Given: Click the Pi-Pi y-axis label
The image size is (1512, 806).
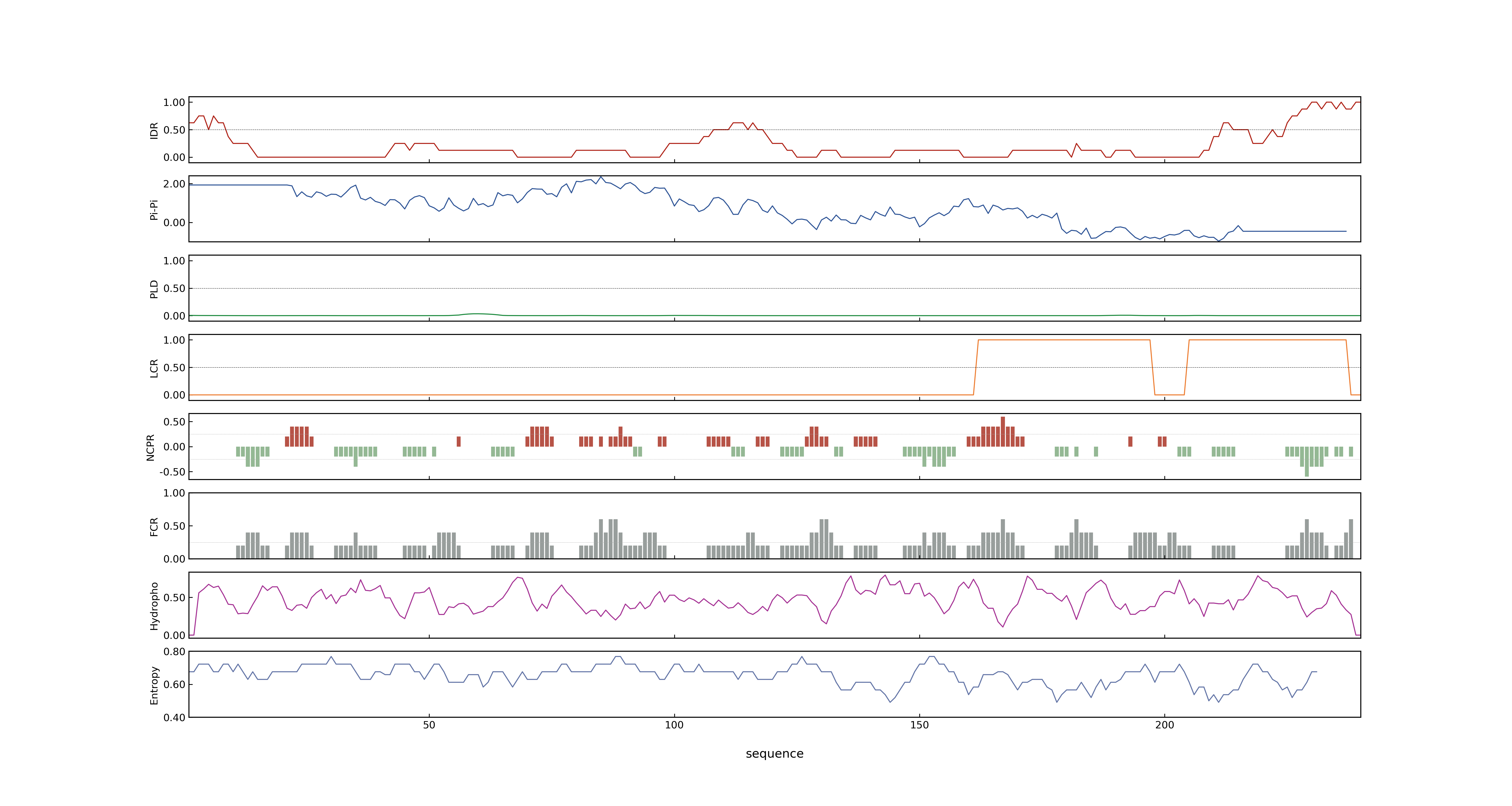Looking at the screenshot, I should point(154,209).
